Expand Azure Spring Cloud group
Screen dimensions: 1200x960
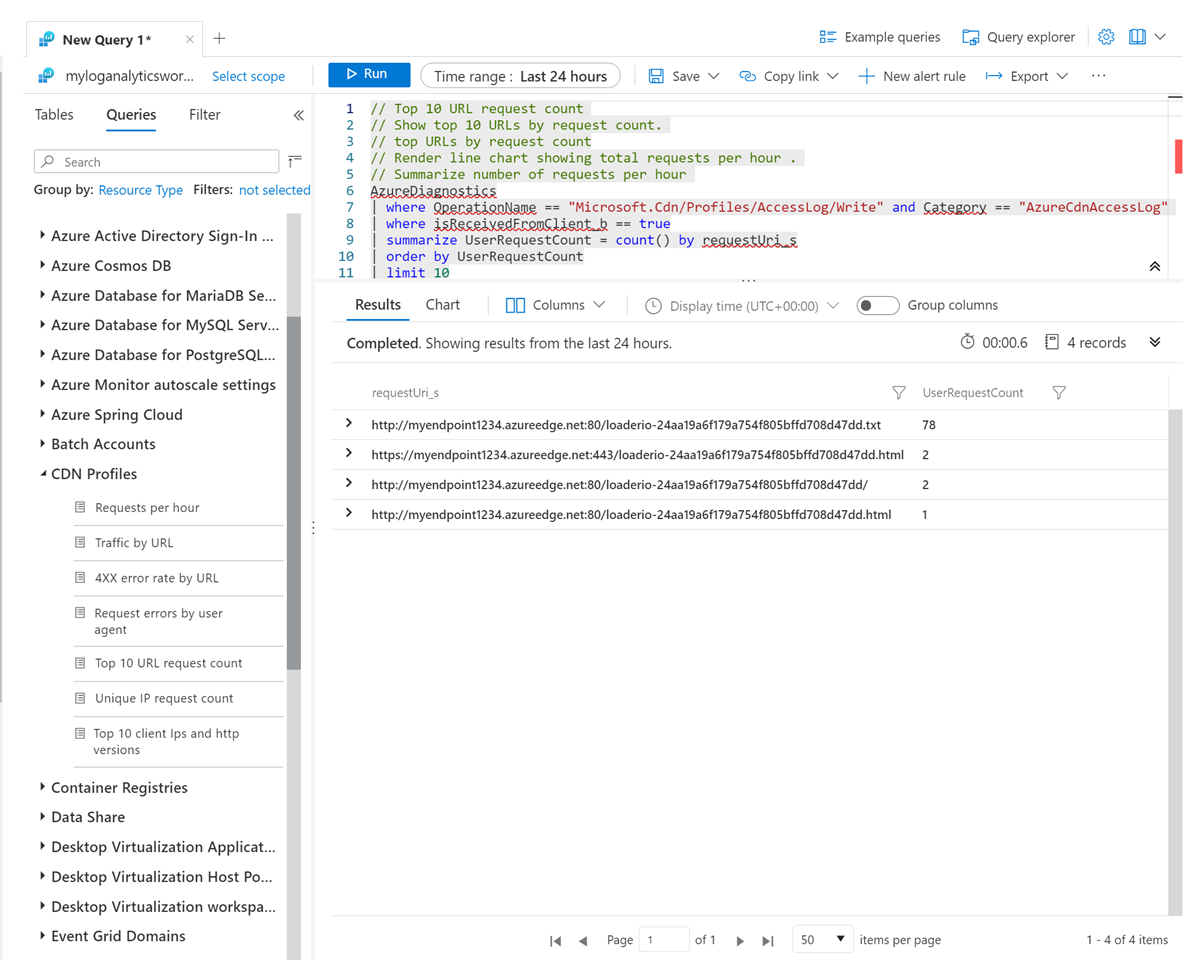coord(42,415)
